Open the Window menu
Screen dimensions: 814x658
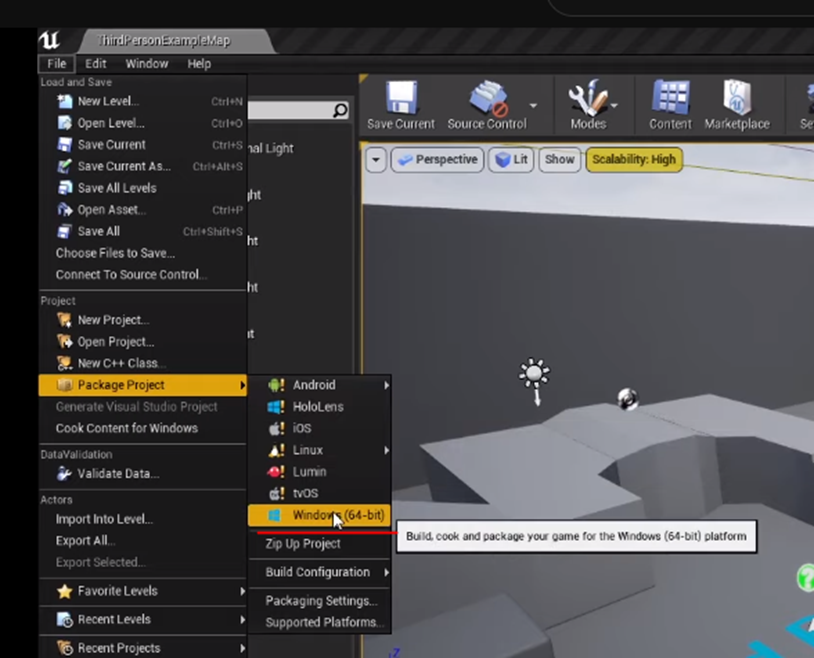[147, 64]
